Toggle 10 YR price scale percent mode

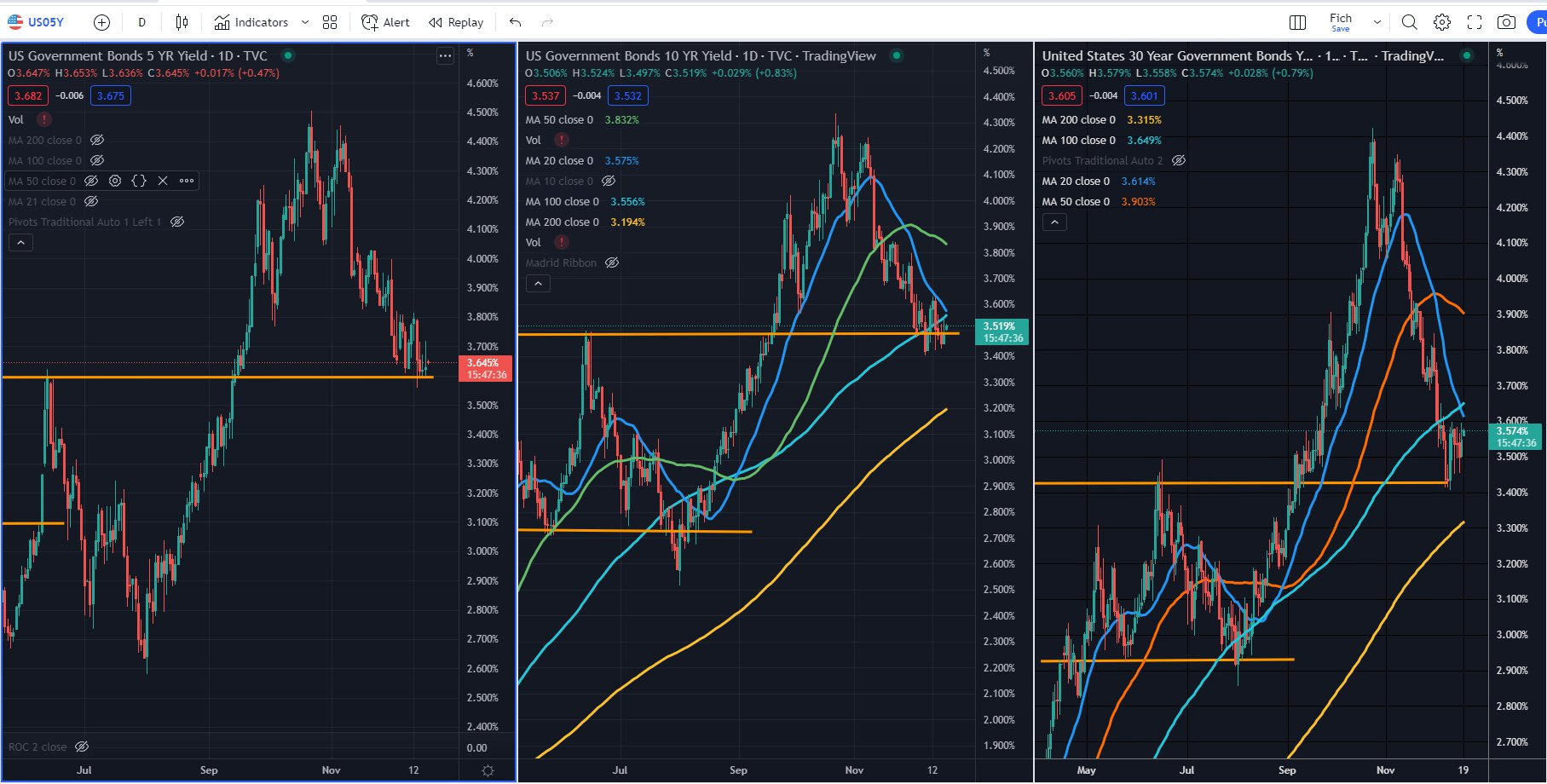click(987, 53)
